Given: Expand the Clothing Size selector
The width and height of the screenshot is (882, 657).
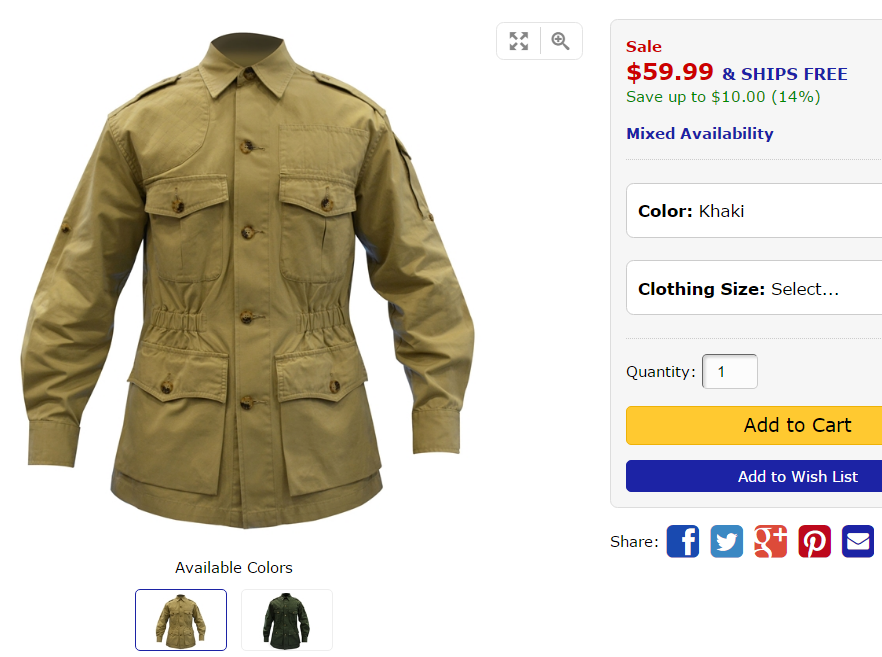Looking at the screenshot, I should click(754, 289).
